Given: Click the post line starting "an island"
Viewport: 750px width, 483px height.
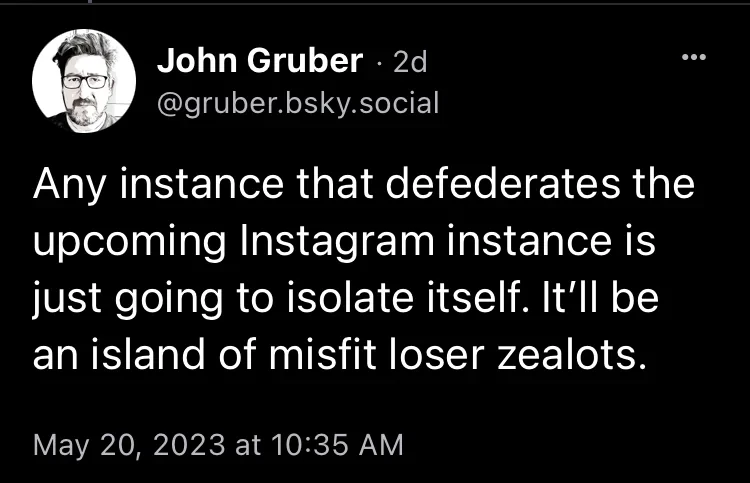Looking at the screenshot, I should pyautogui.click(x=334, y=354).
